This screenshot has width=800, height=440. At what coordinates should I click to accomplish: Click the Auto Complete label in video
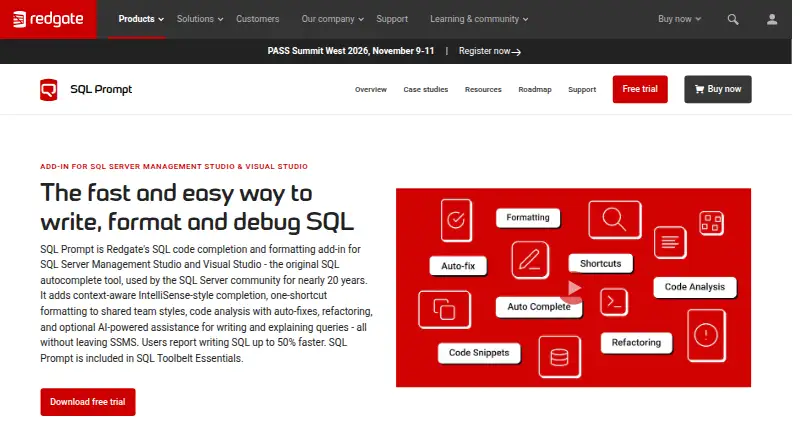pos(539,307)
